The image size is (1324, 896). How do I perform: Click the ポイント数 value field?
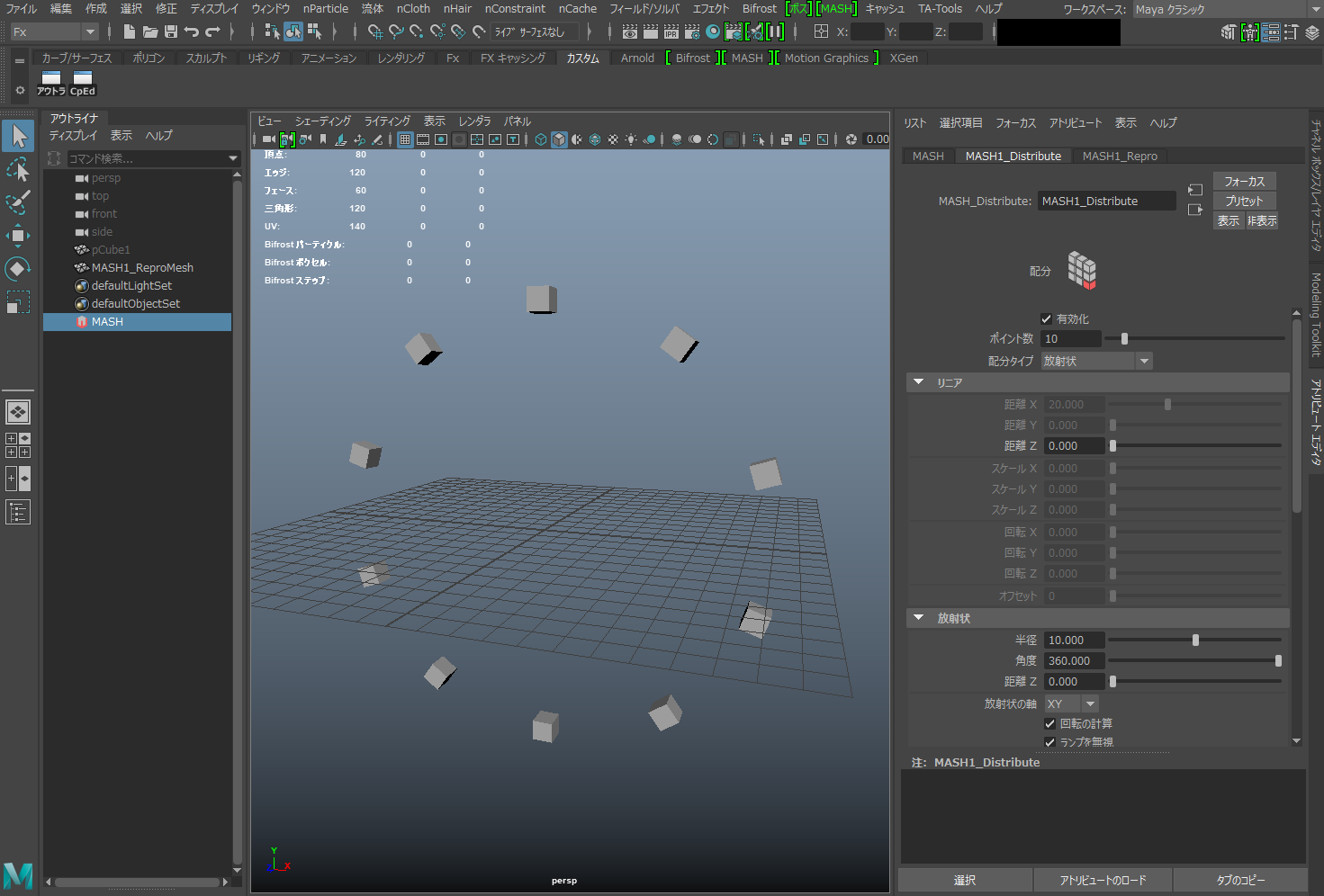1071,338
